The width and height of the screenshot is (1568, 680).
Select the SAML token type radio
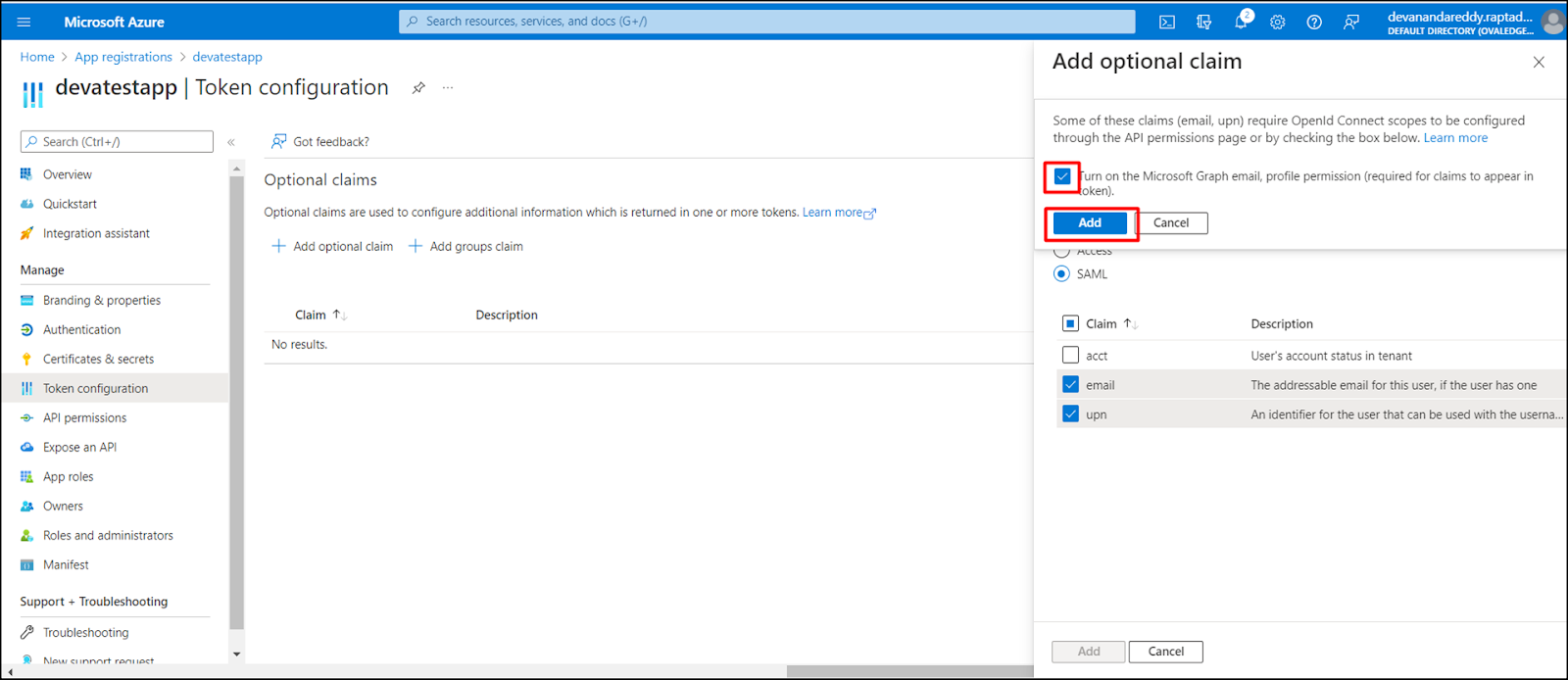1061,273
